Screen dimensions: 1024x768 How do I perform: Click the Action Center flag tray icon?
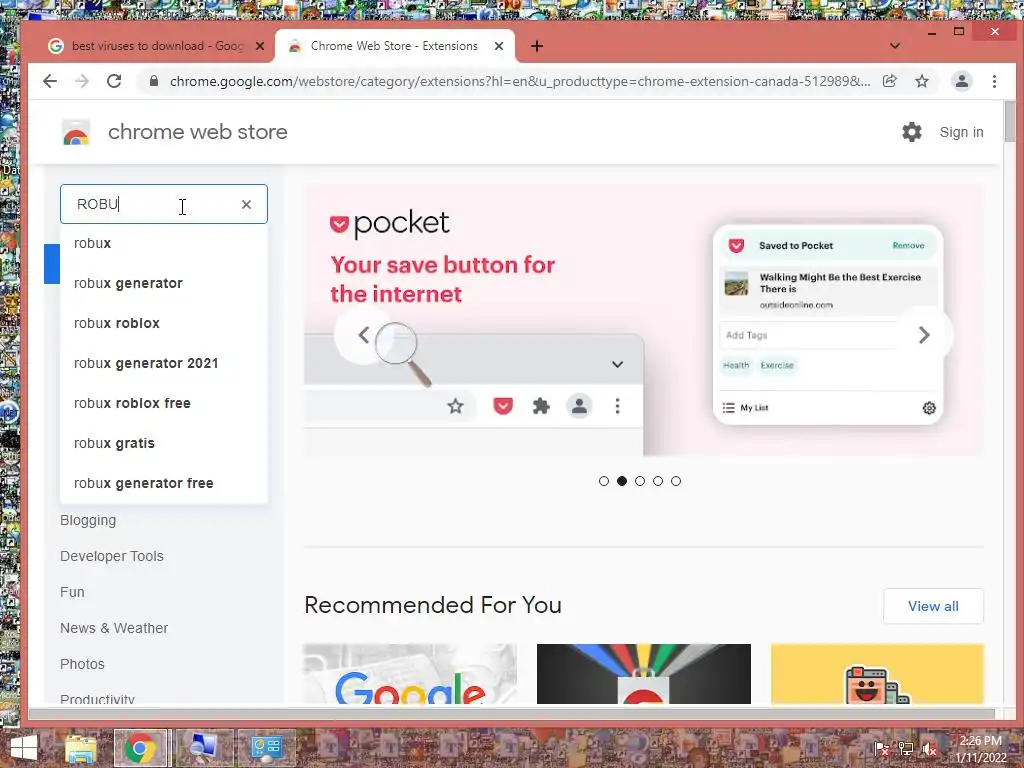[881, 748]
